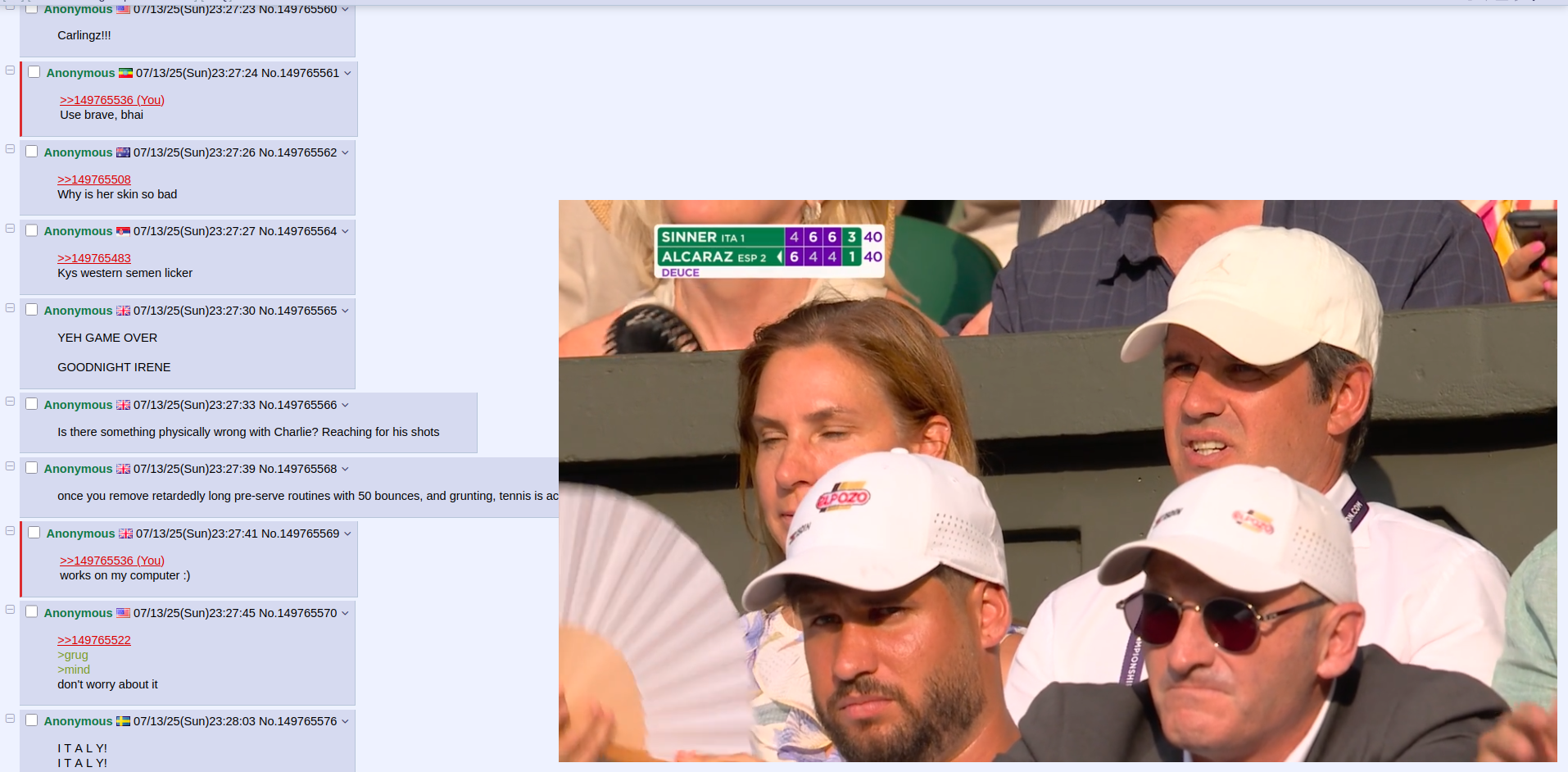1568x772 pixels.
Task: Click hide icon next to post No.149765576
Action: [x=10, y=719]
